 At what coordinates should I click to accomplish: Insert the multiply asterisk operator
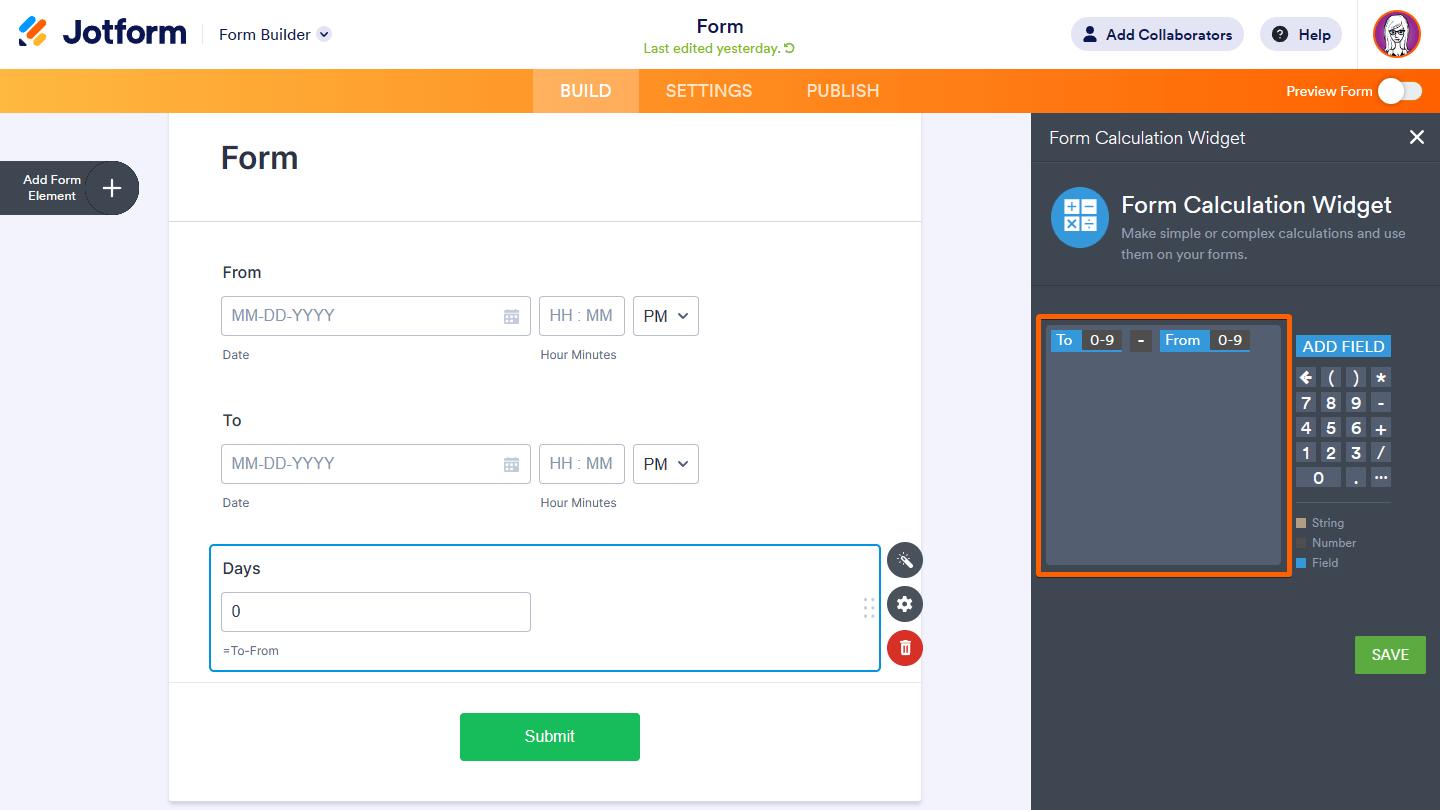pos(1381,378)
